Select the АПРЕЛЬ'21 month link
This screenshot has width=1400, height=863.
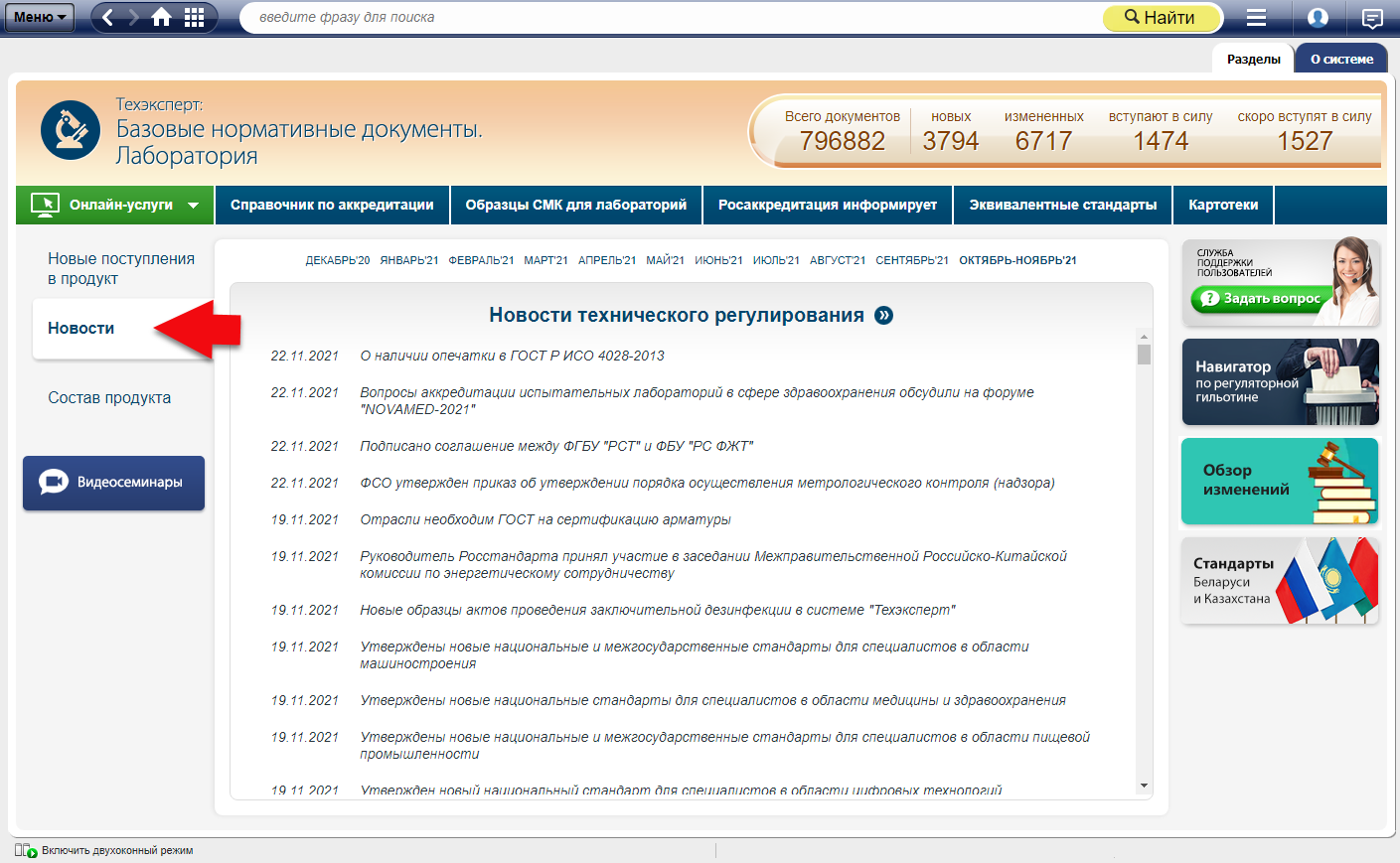coord(607,260)
